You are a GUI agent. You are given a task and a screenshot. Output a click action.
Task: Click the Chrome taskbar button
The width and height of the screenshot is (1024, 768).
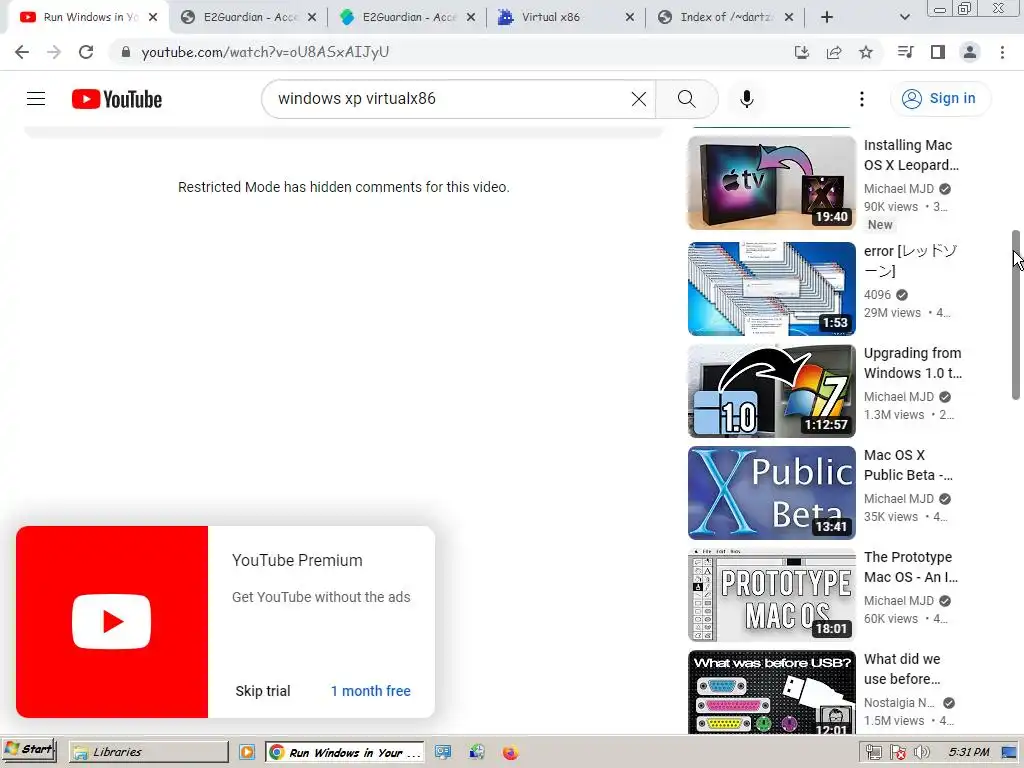(x=345, y=752)
